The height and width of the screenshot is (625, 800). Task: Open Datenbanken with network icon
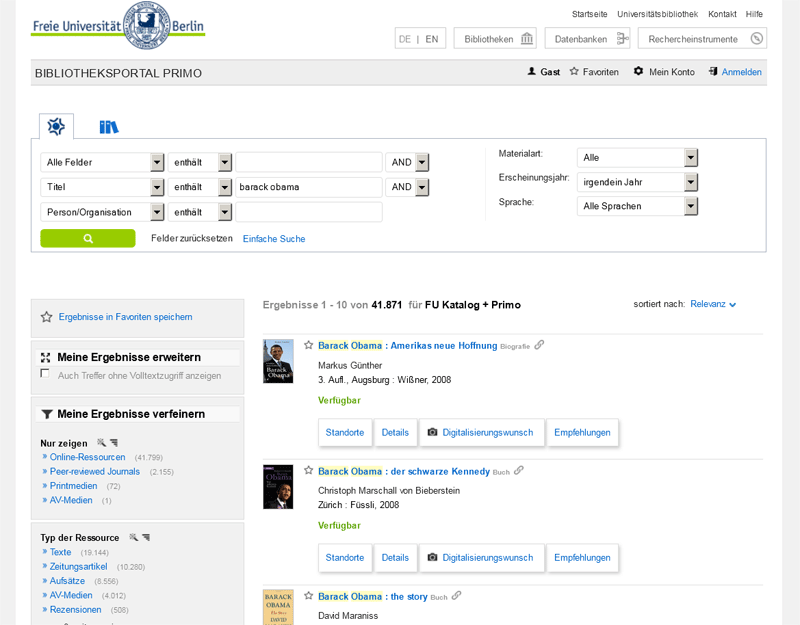click(x=587, y=39)
